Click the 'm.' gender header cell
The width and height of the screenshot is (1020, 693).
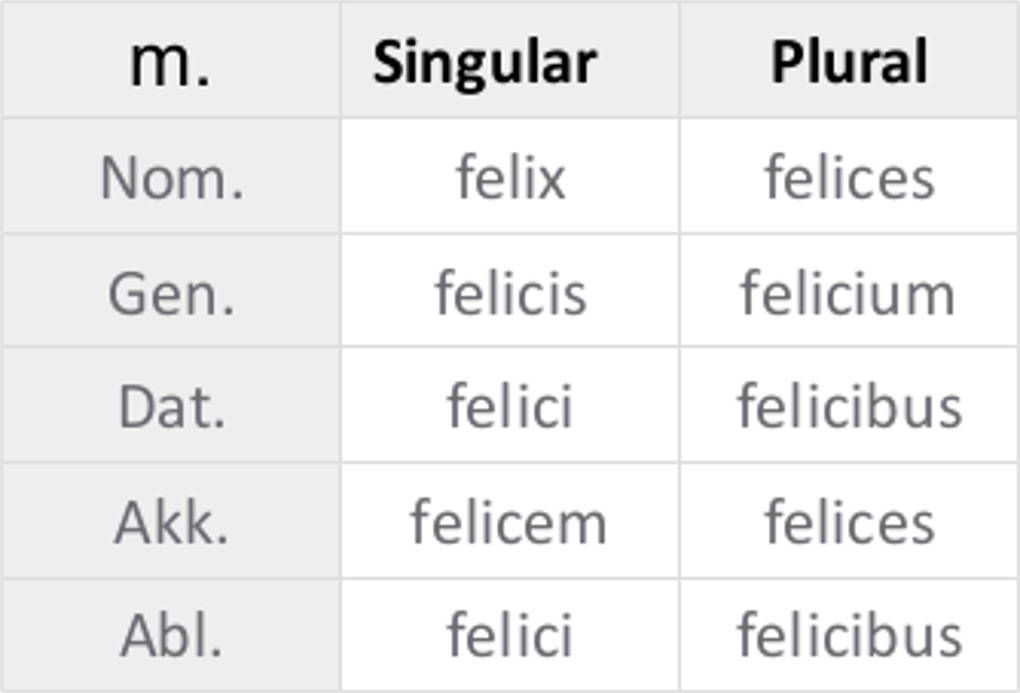pos(170,62)
